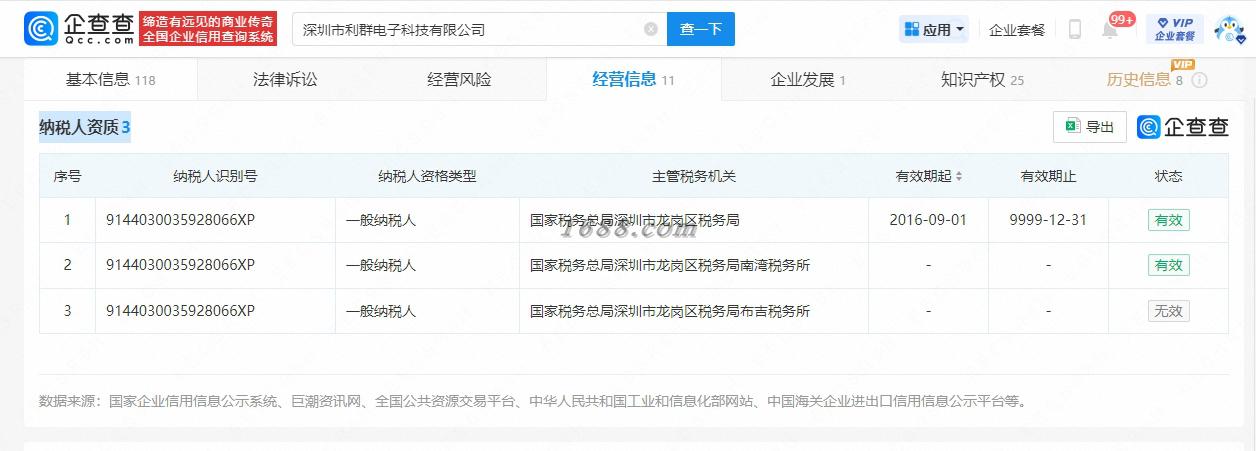Click the 序号 column header
The image size is (1256, 451).
67,176
